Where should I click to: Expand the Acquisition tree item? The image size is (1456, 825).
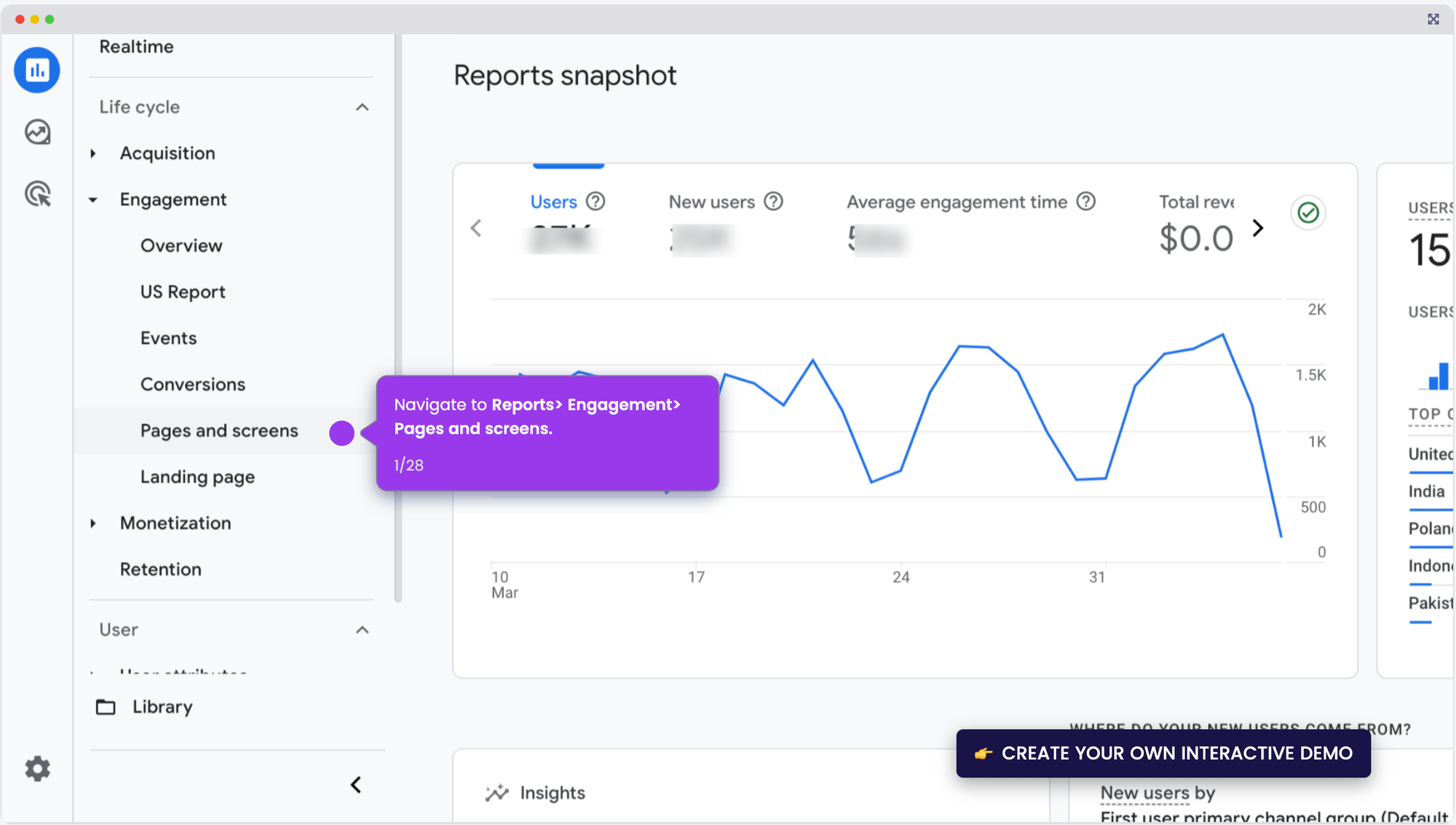tap(92, 153)
